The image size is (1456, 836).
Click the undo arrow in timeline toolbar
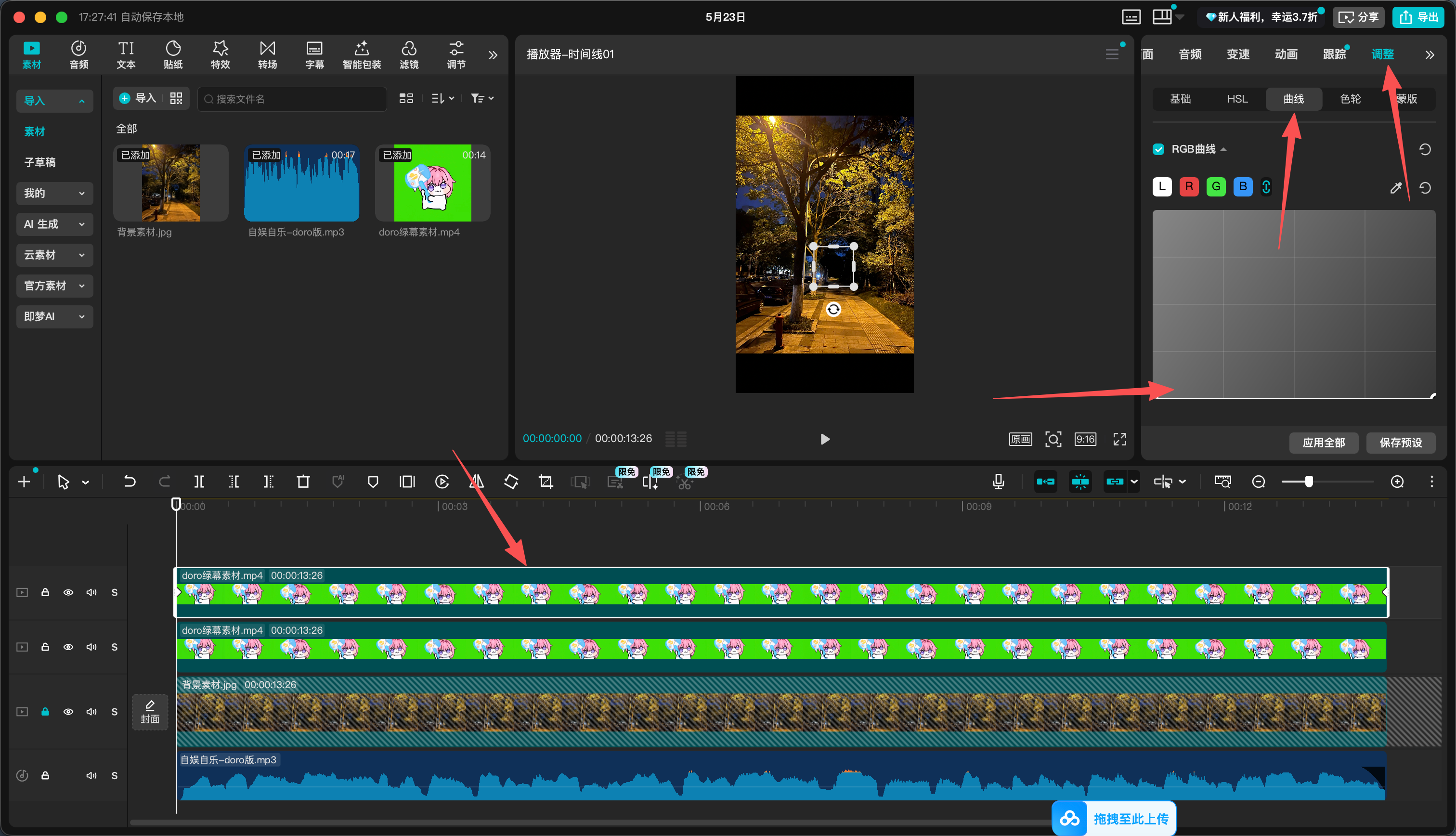pyautogui.click(x=130, y=482)
